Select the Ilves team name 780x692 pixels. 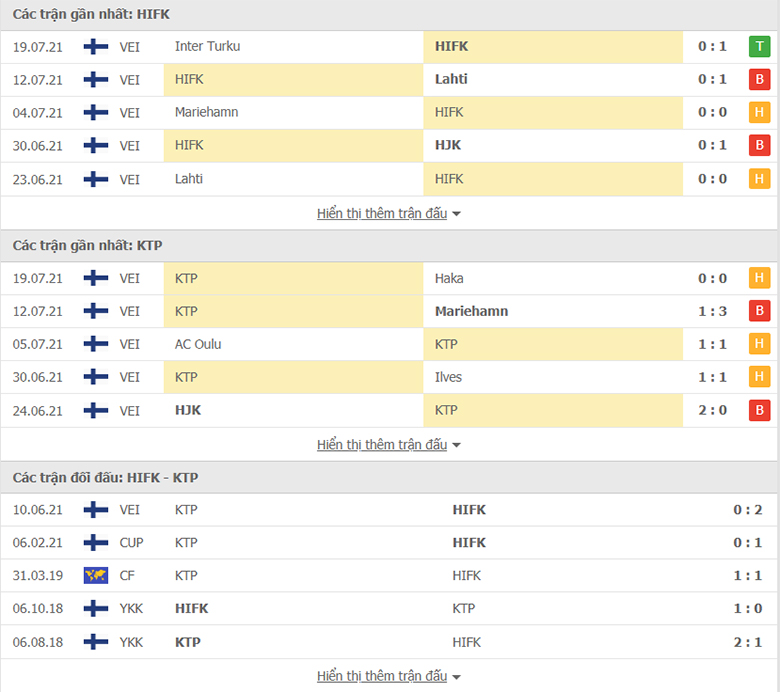449,378
